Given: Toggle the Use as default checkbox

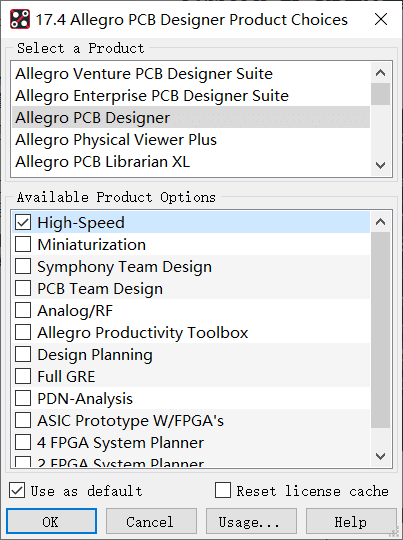Looking at the screenshot, I should point(17,490).
